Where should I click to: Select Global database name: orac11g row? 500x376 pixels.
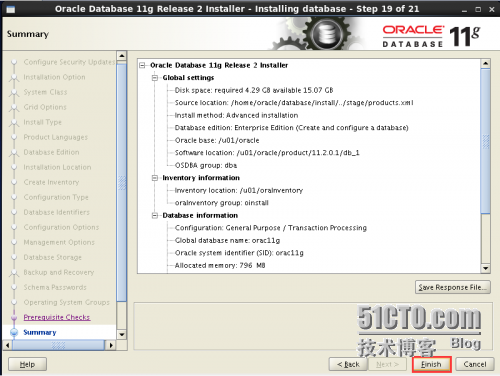[x=227, y=240]
